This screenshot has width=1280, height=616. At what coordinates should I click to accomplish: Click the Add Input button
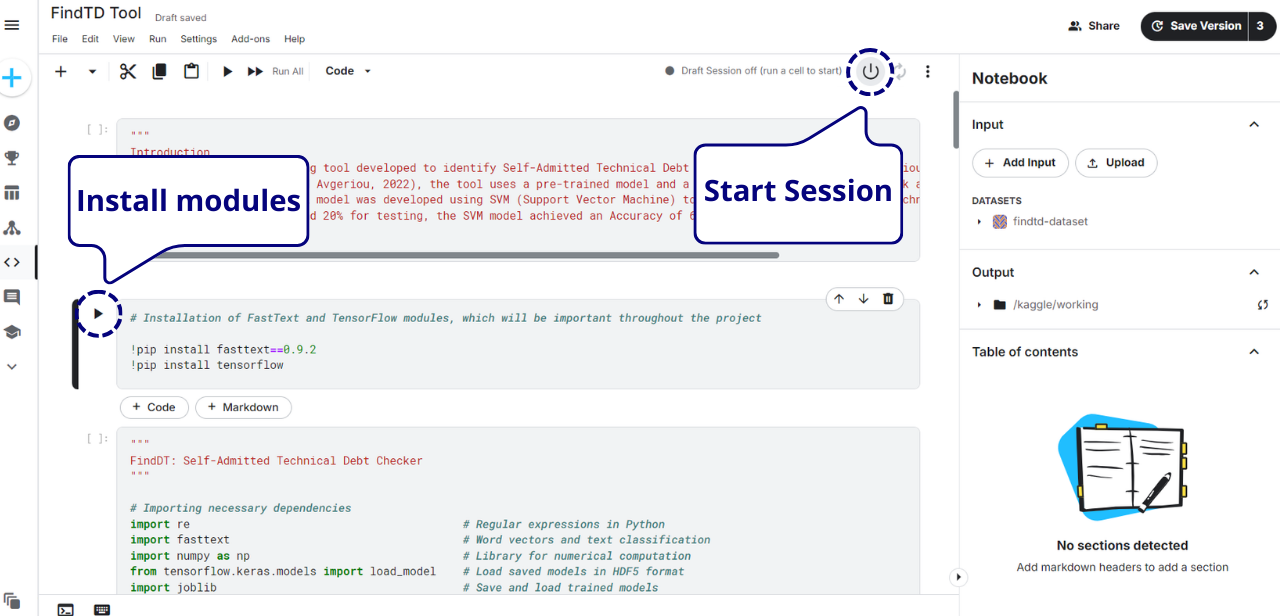click(1020, 163)
